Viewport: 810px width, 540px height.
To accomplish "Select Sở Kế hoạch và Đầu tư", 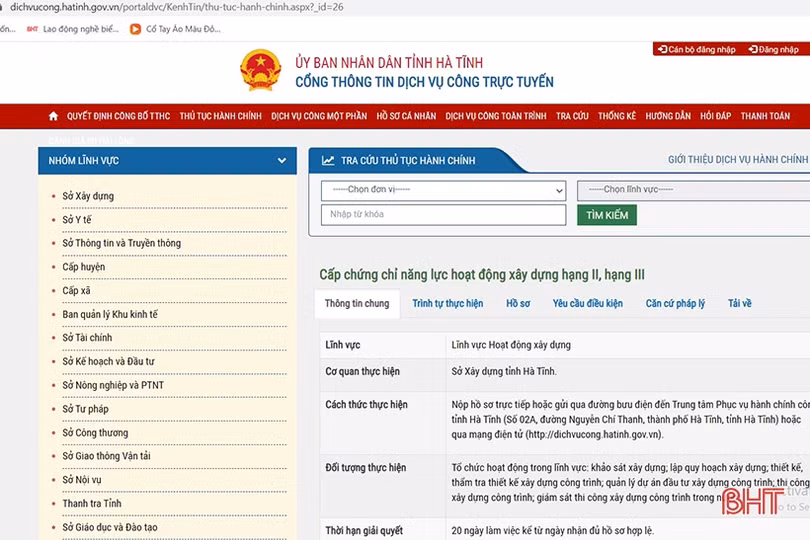I will coord(108,362).
